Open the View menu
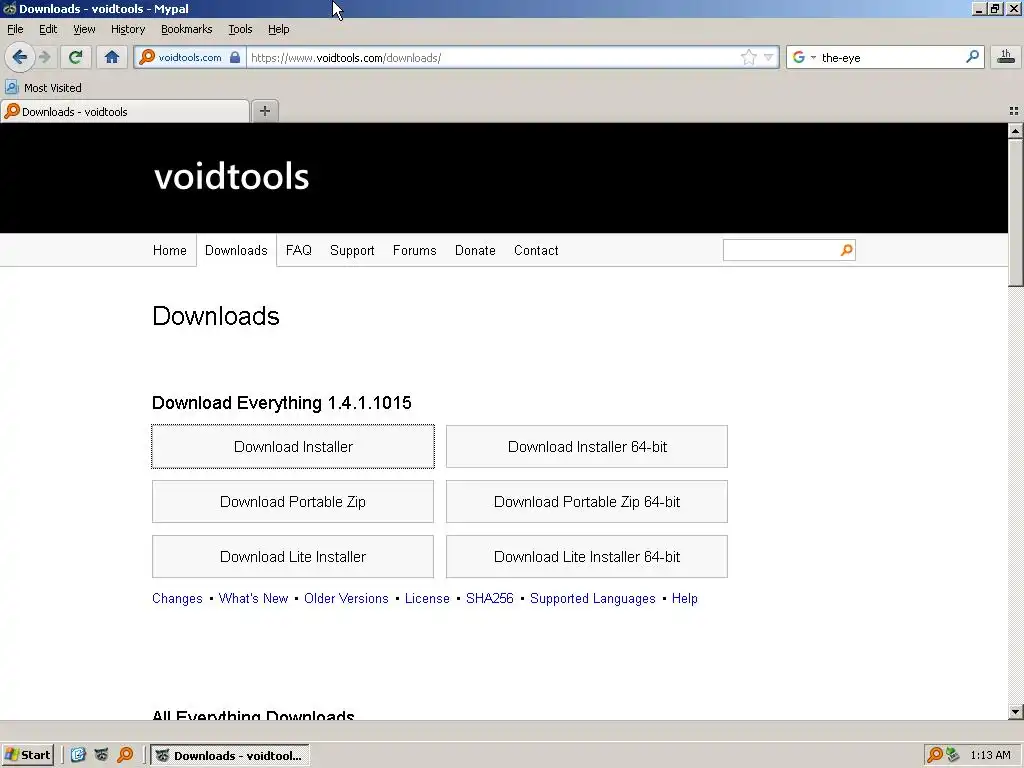This screenshot has width=1024, height=768. coord(84,29)
